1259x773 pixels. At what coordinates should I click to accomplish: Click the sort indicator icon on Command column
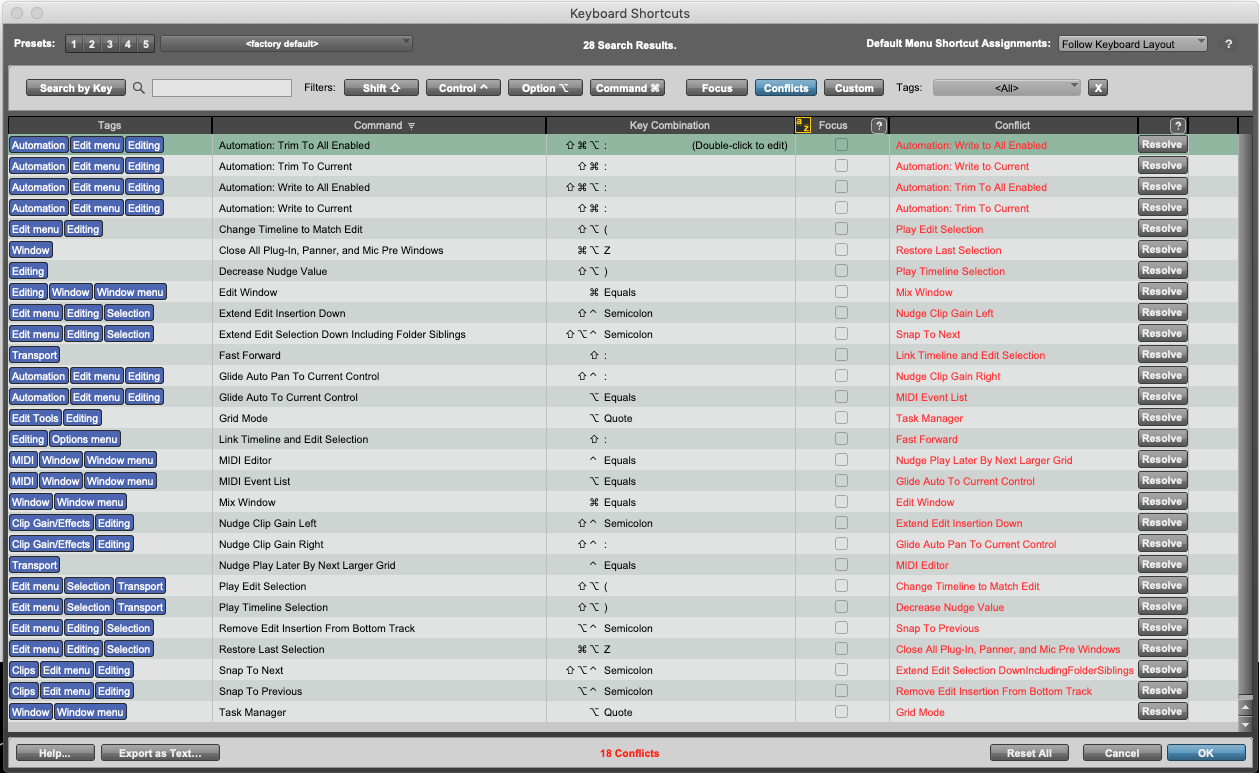coord(411,126)
